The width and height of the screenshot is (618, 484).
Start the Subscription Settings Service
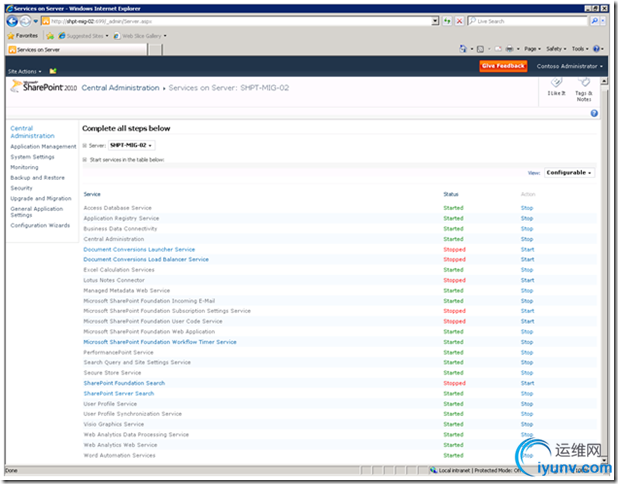(x=527, y=311)
